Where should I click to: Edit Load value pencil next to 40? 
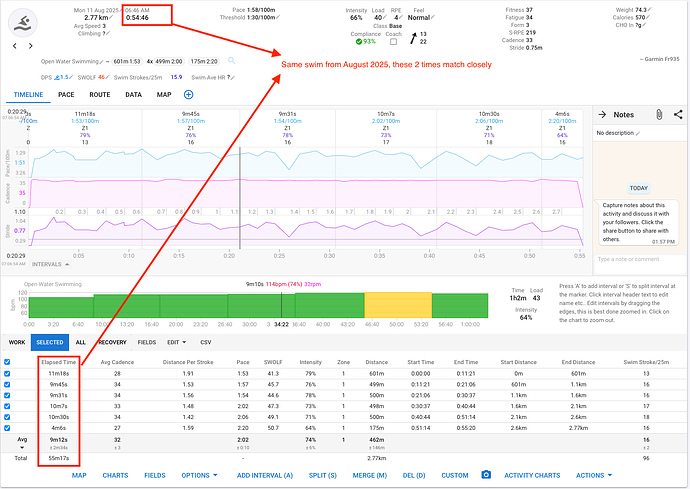(385, 18)
